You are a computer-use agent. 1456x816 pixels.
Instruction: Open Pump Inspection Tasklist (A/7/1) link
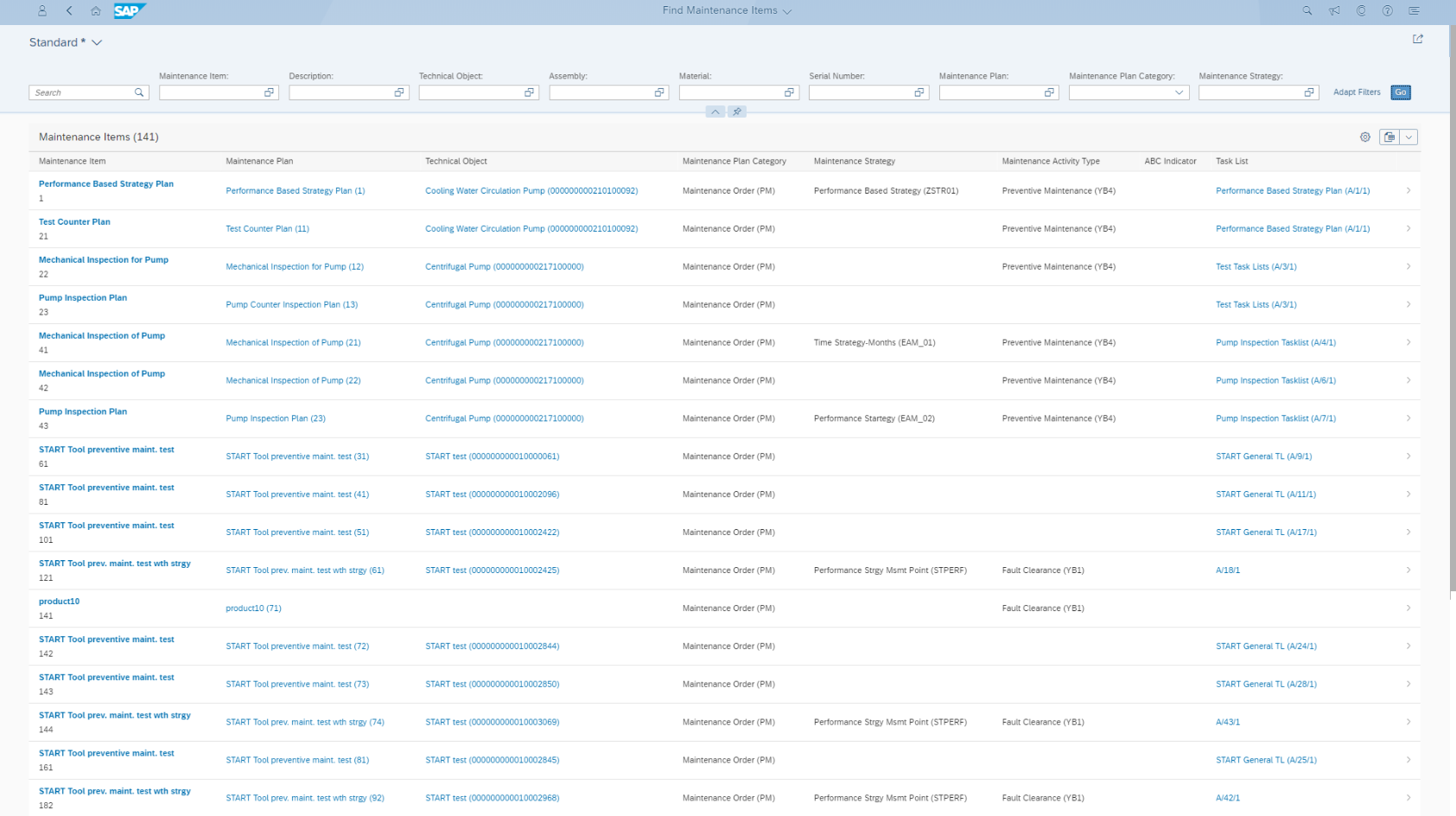click(x=1275, y=418)
